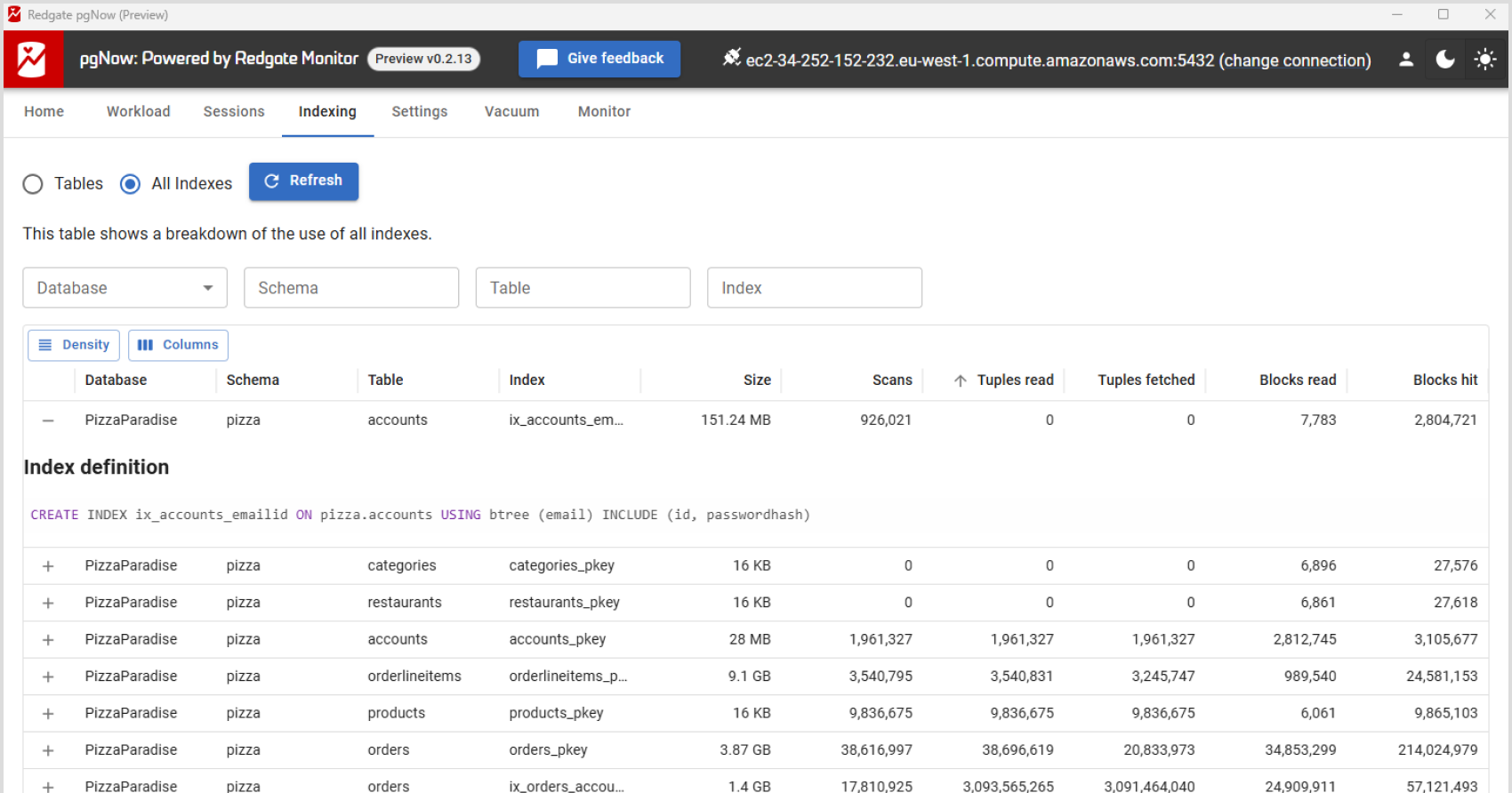Click the 151.24 MB size cell
Screen dimensions: 1512x793
point(736,420)
